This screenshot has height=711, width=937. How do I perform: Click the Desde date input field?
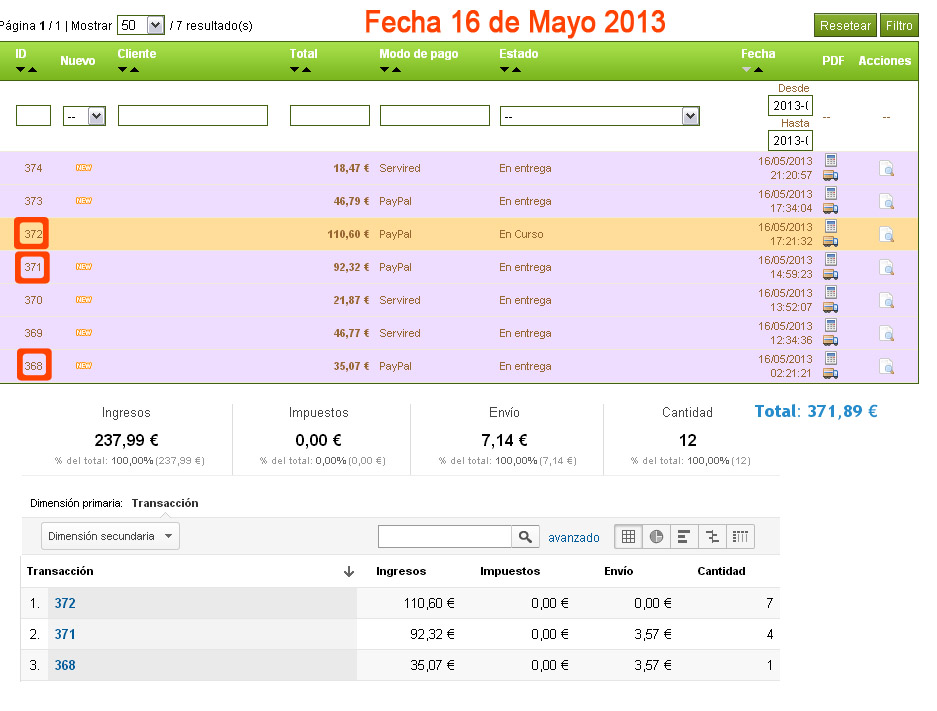click(790, 106)
